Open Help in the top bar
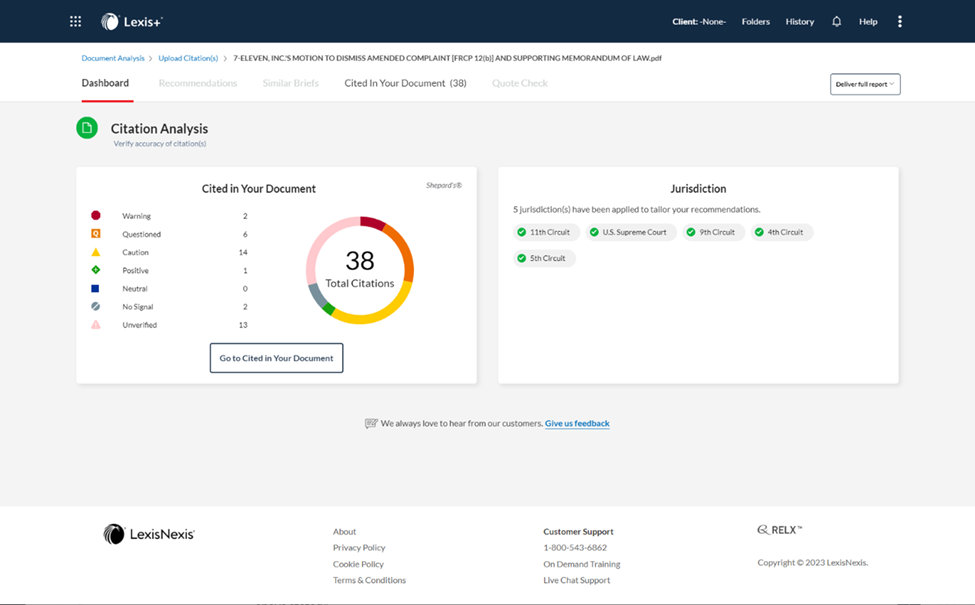 [868, 22]
